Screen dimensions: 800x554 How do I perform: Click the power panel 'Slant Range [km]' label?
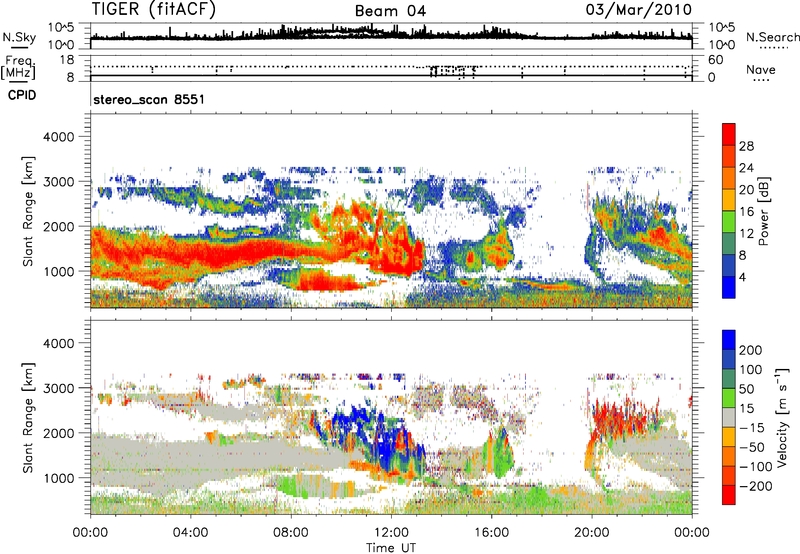coord(28,211)
